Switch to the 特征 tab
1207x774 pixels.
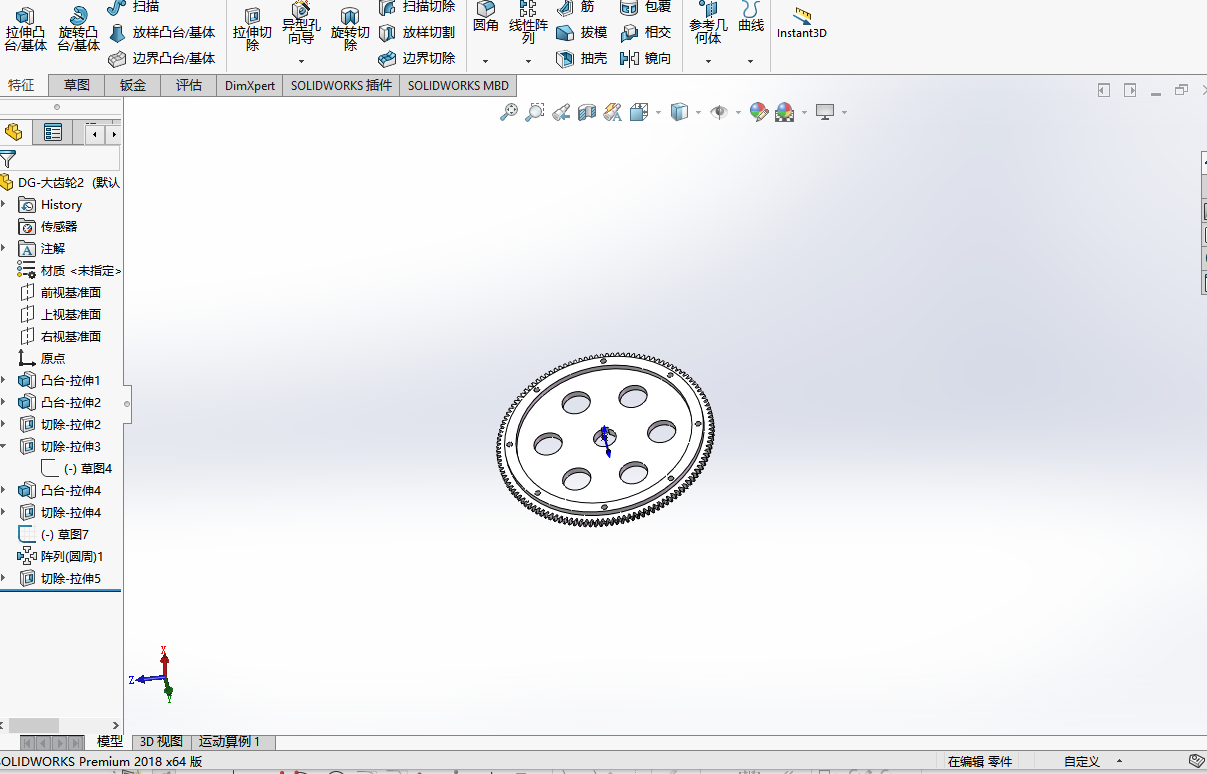[x=21, y=85]
